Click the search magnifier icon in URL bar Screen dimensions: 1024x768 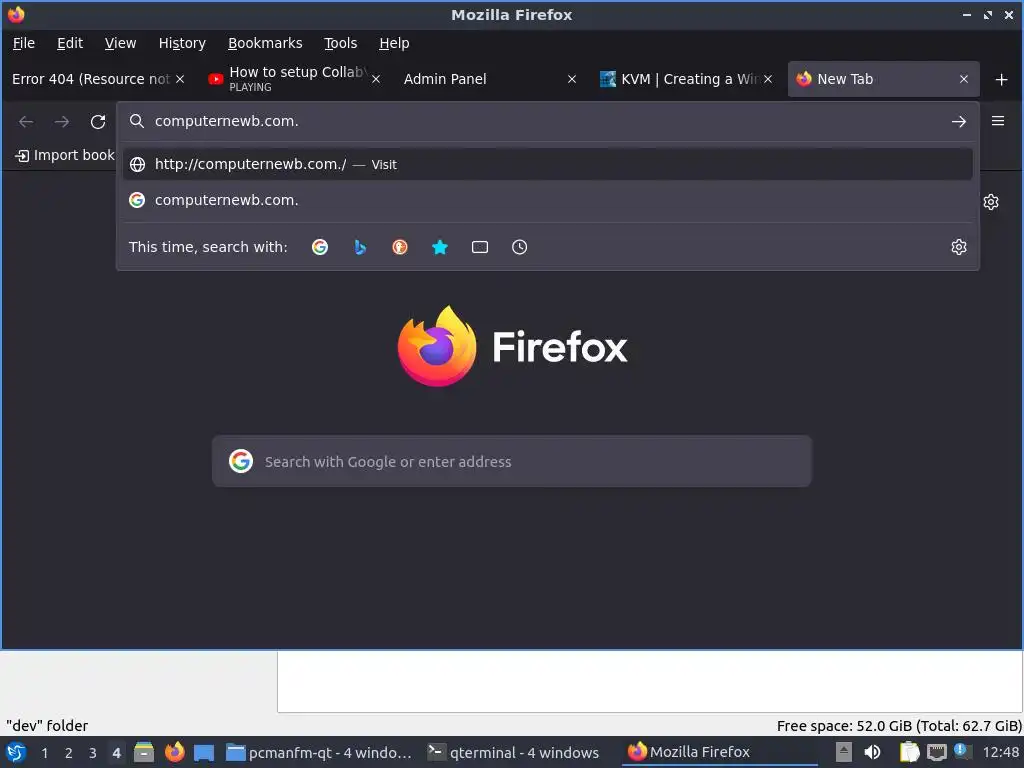click(136, 121)
